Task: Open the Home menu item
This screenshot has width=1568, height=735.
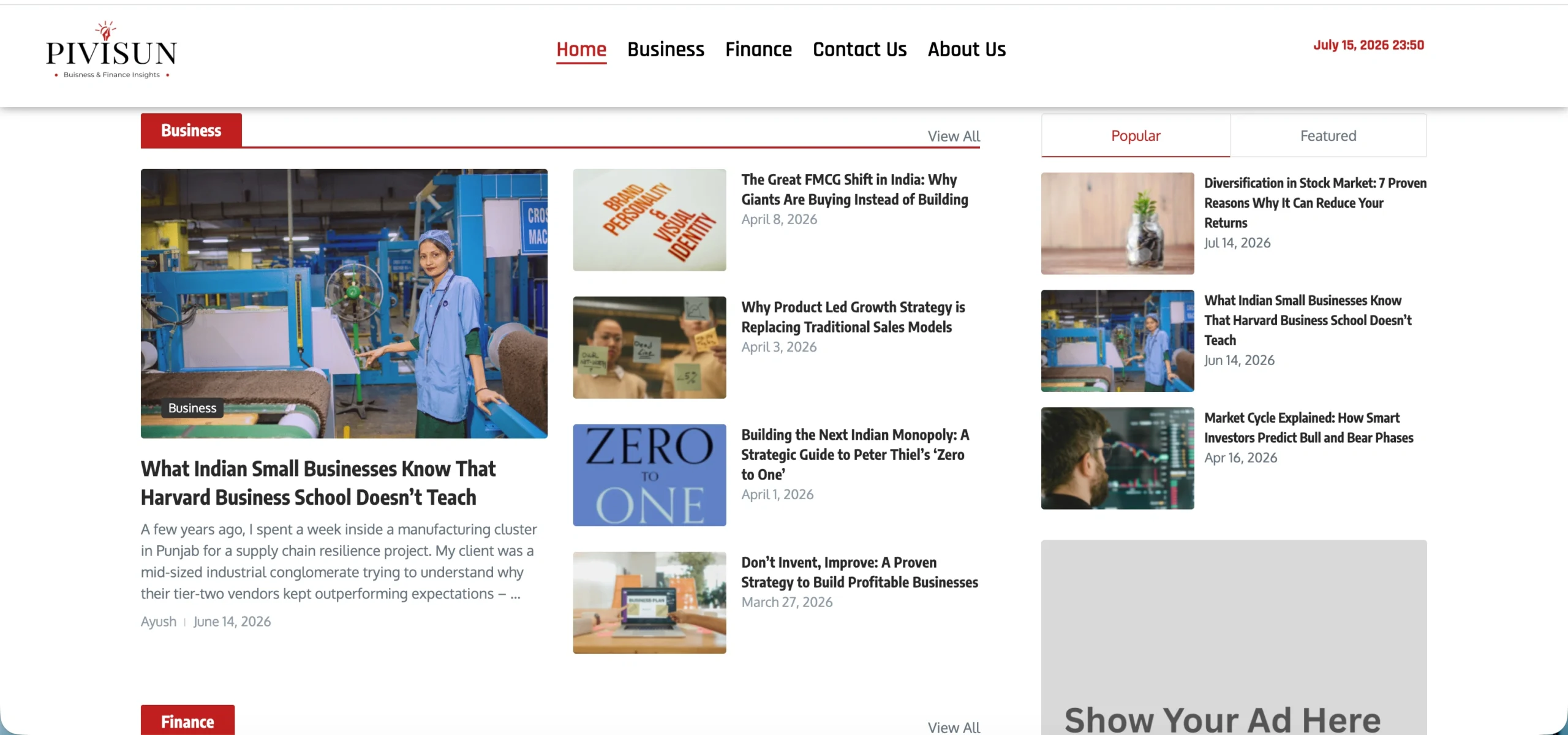Action: [x=581, y=49]
